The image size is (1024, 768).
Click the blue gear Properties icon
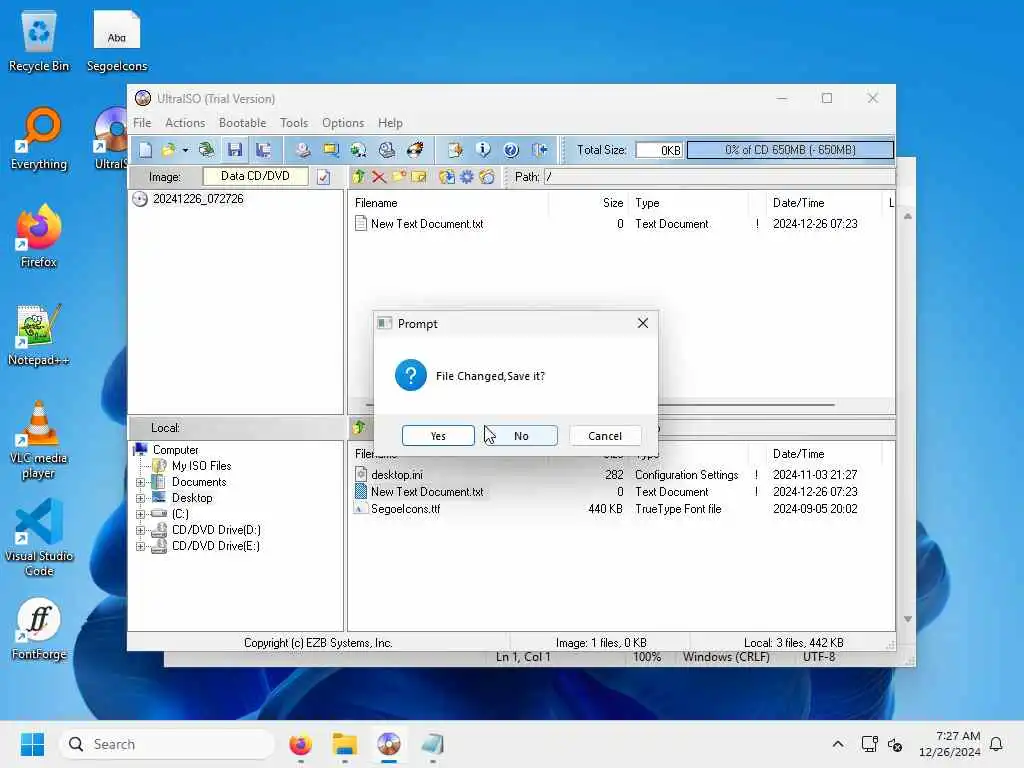467,176
